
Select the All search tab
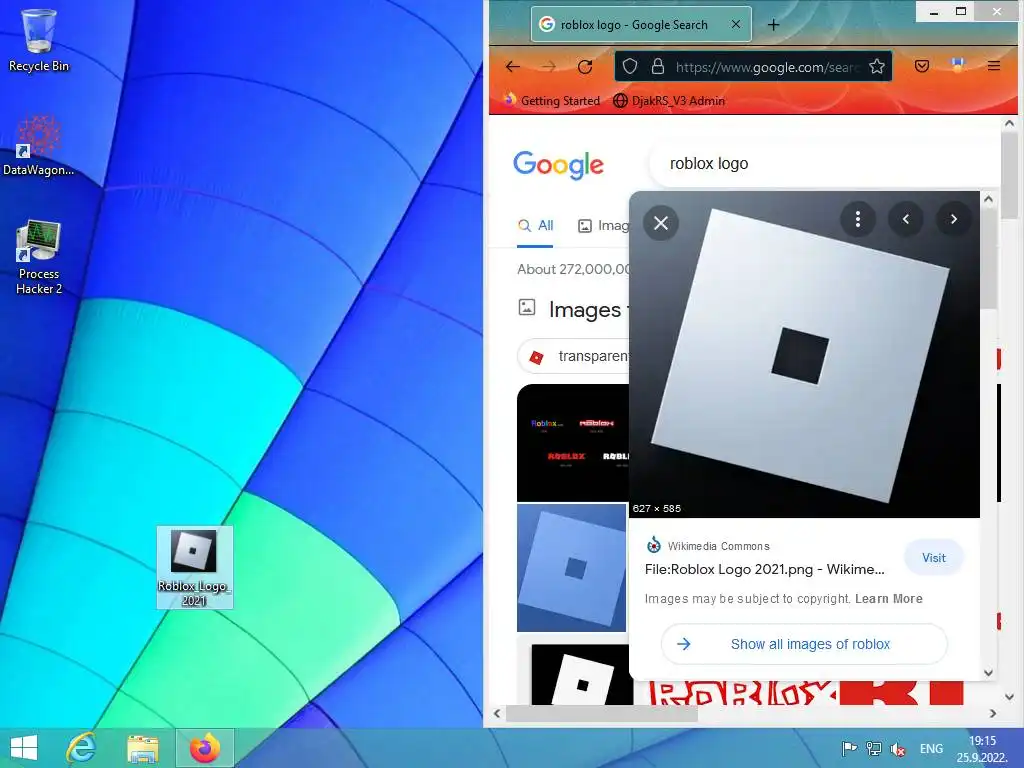[536, 226]
